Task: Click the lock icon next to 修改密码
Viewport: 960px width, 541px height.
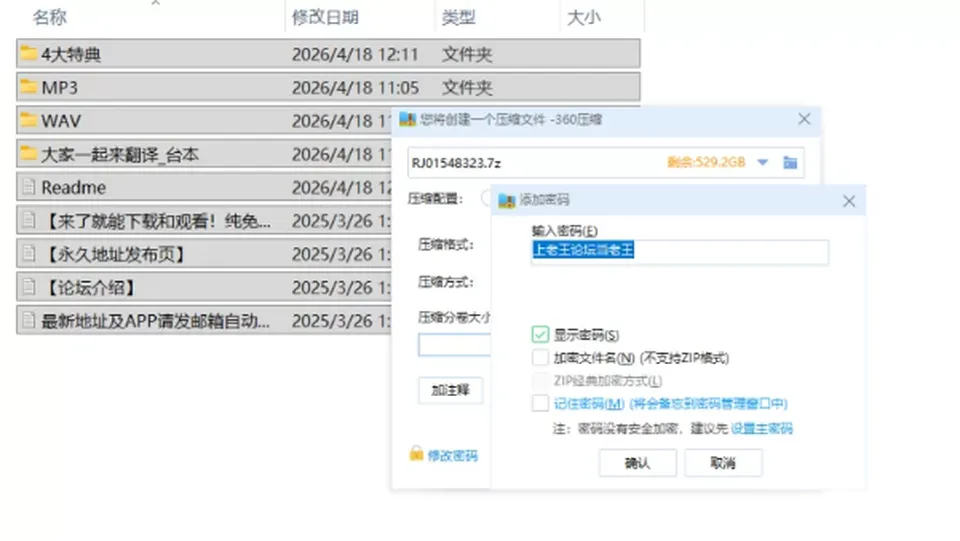Action: pyautogui.click(x=416, y=453)
